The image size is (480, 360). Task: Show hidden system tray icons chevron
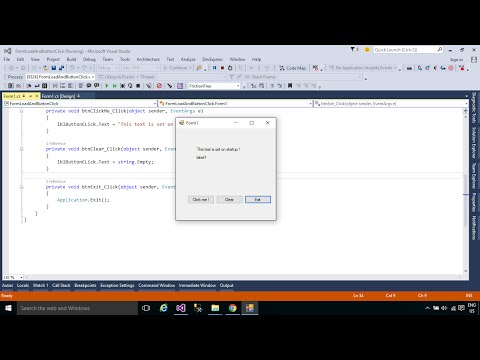point(427,308)
